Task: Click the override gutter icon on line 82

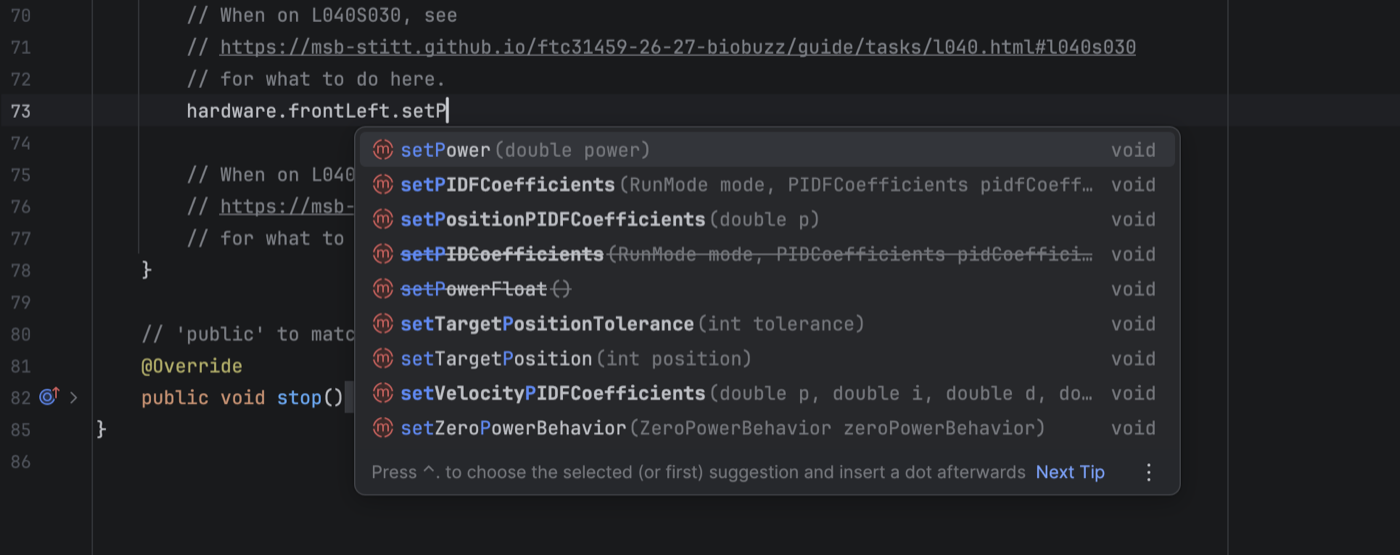Action: (50, 397)
